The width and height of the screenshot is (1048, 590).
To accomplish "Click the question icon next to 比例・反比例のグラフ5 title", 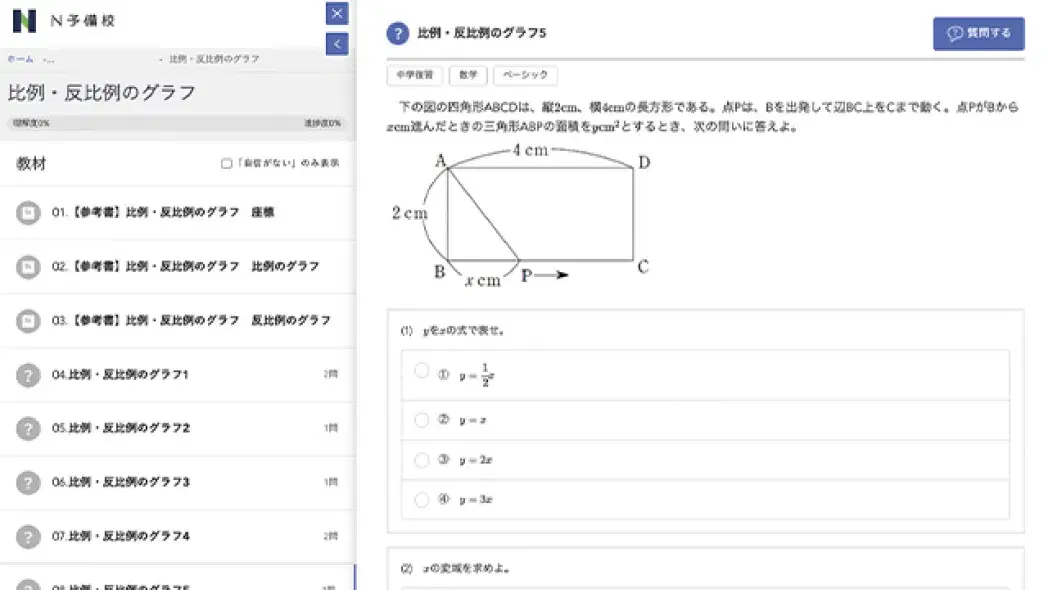I will pyautogui.click(x=398, y=32).
